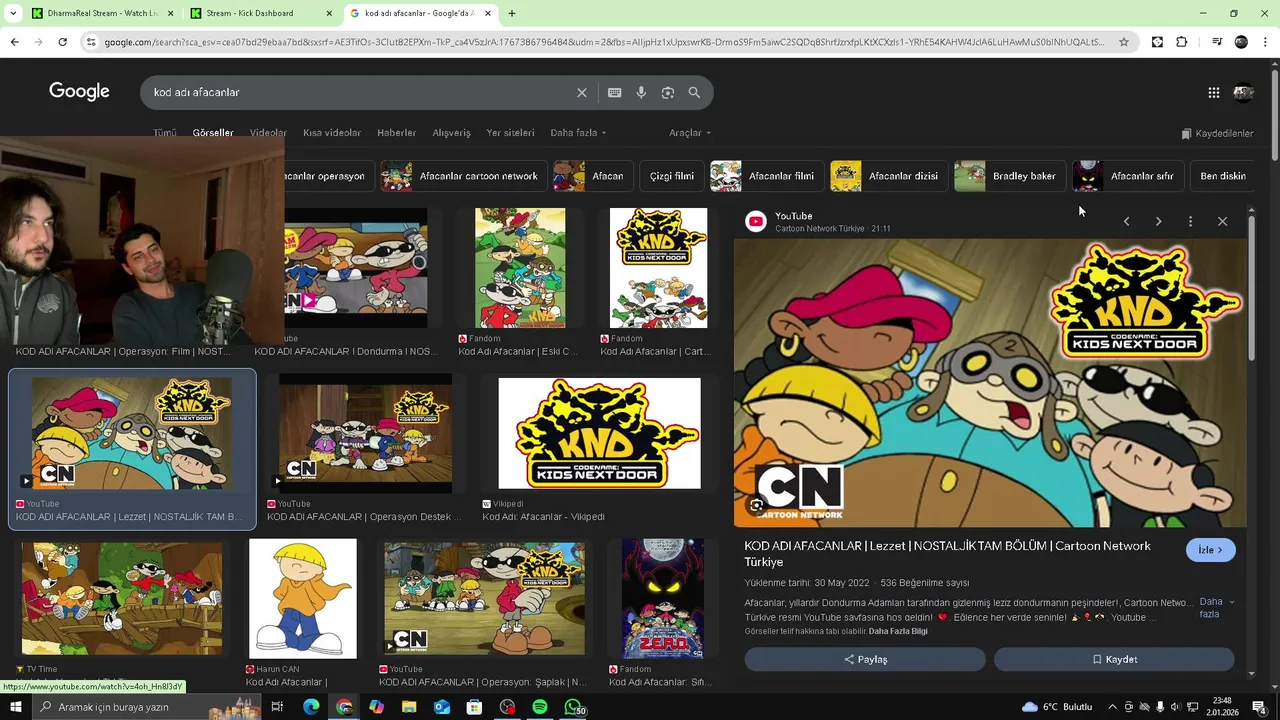Search by image with the camera lens icon
Image resolution: width=1280 pixels, height=720 pixels.
pyautogui.click(x=668, y=92)
